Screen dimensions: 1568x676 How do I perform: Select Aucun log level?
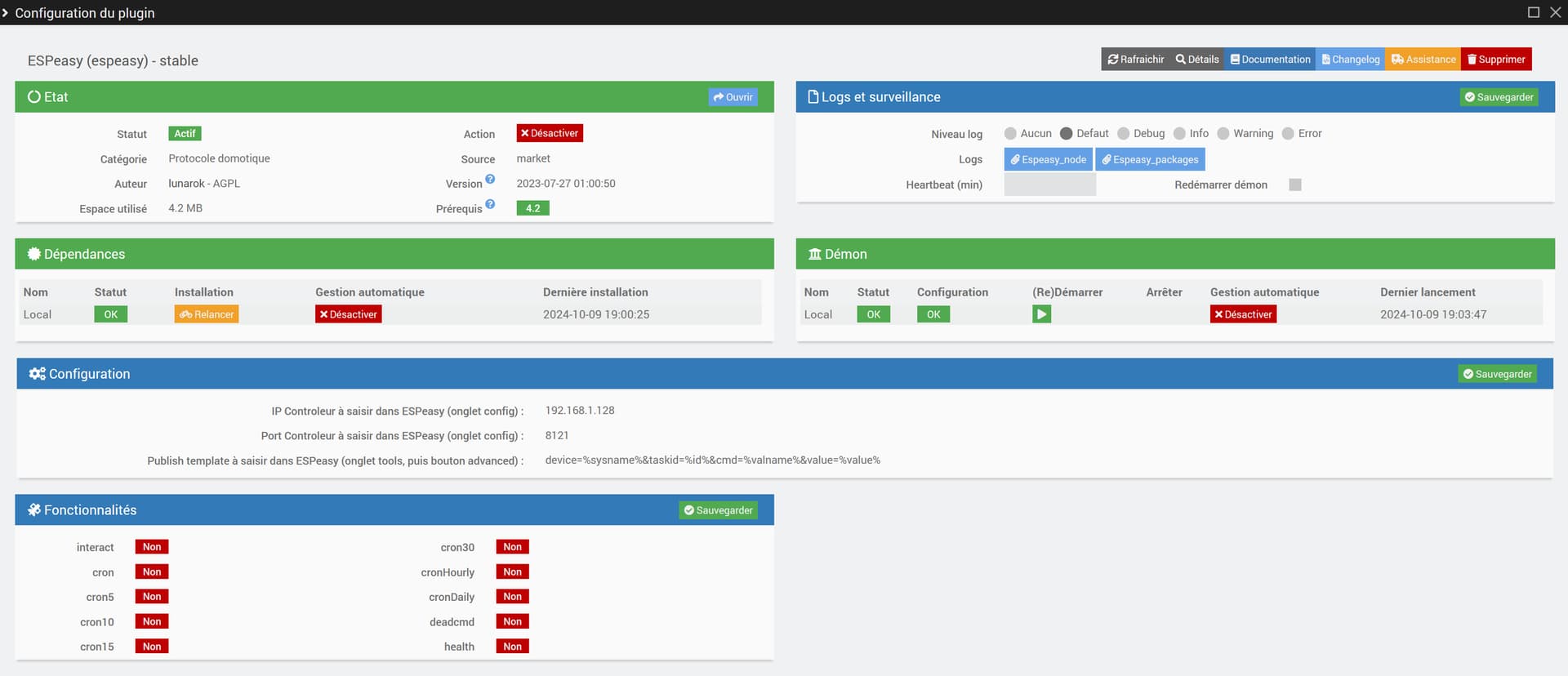tap(1010, 133)
